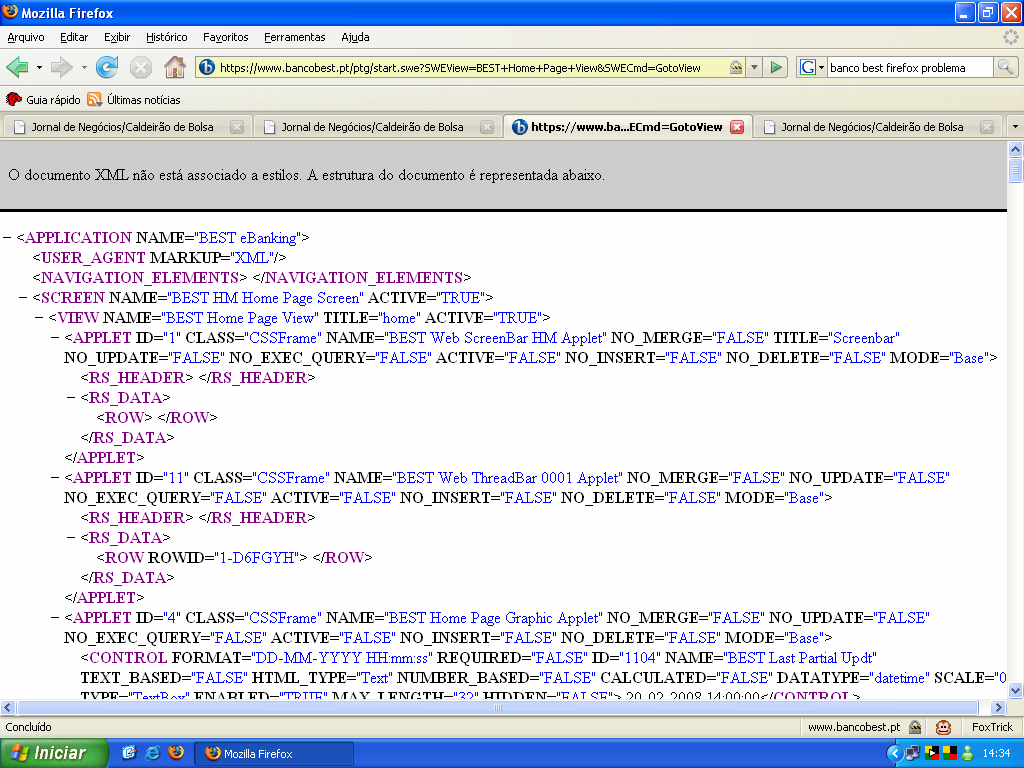Viewport: 1024px width, 768px height.
Task: Click the vertical scrollbar up arrow
Action: 1016,149
